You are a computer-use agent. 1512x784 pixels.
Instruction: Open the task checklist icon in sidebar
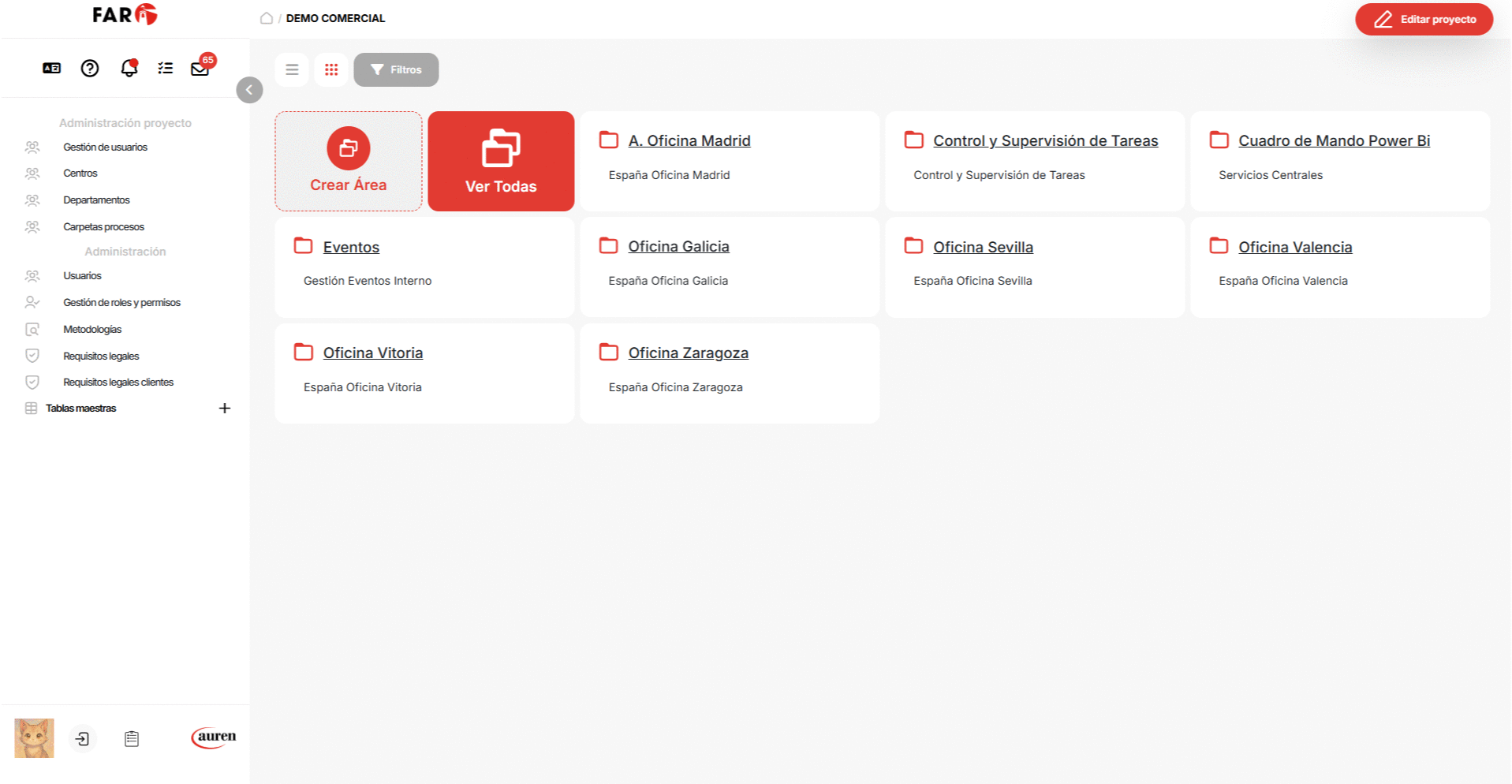165,69
